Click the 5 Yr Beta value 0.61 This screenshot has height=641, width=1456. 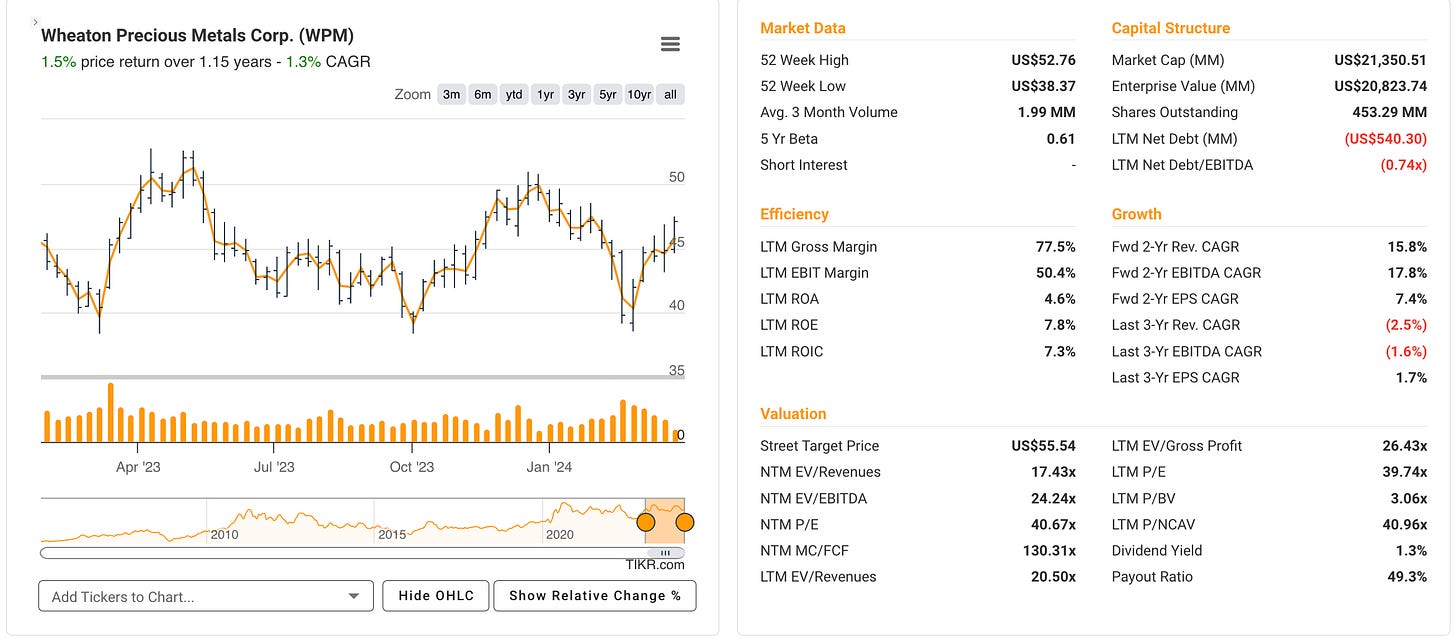coord(1061,139)
